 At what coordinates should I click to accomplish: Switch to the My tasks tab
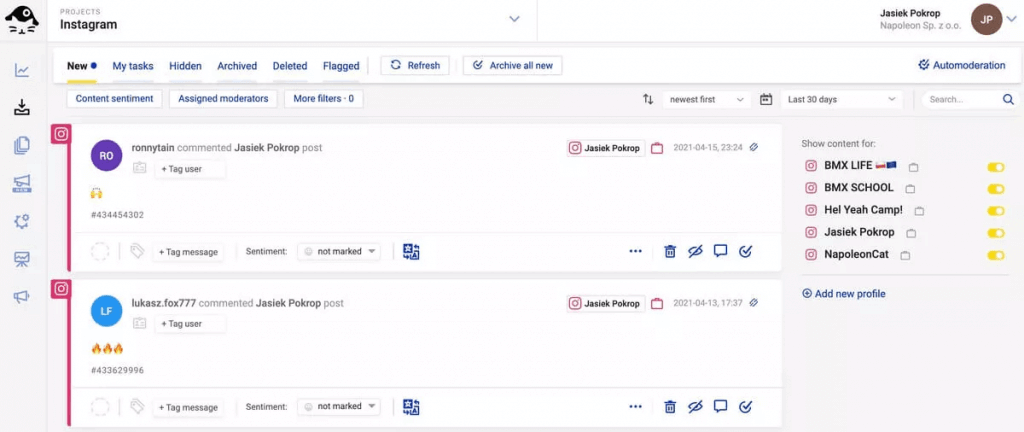pos(133,66)
